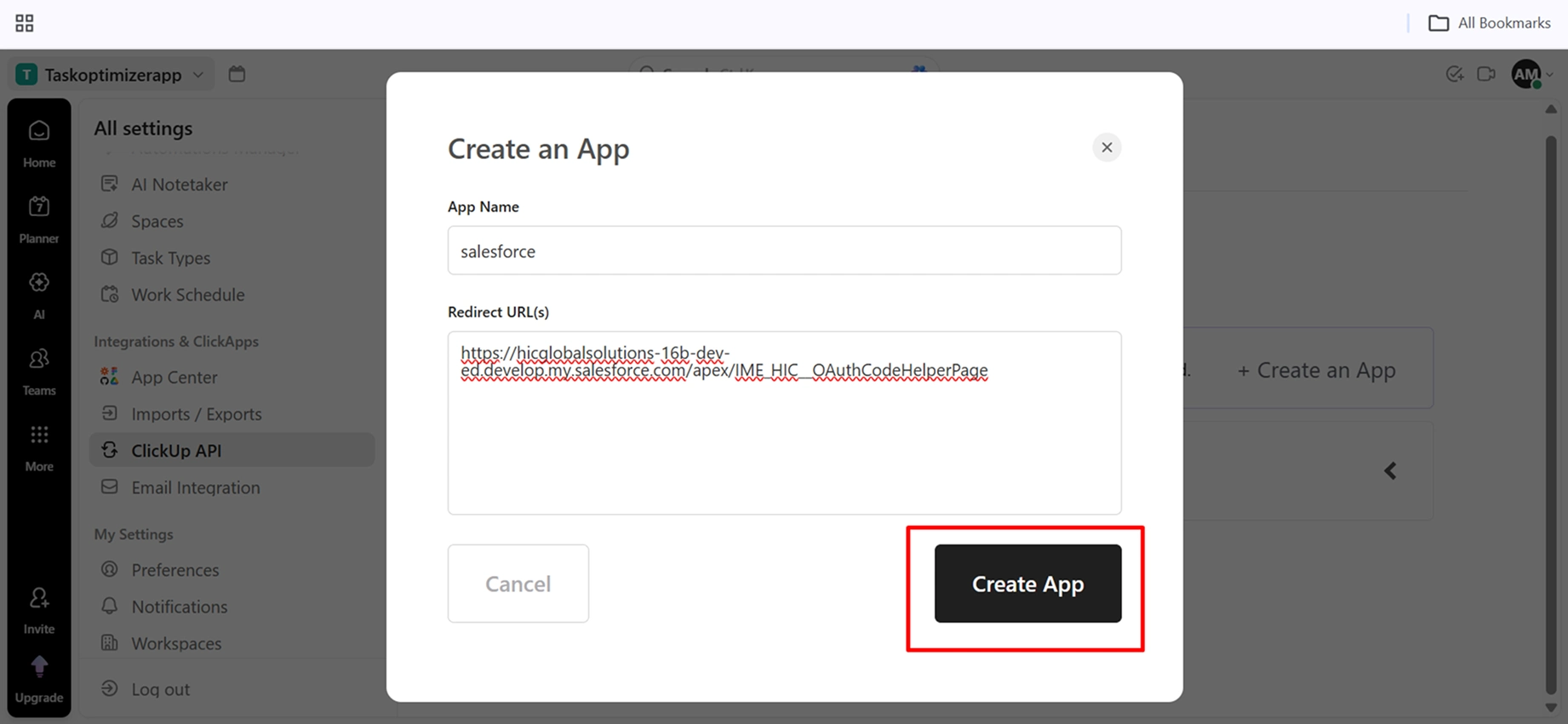Click the Email Integration envelope icon
1568x724 pixels.
tap(109, 487)
